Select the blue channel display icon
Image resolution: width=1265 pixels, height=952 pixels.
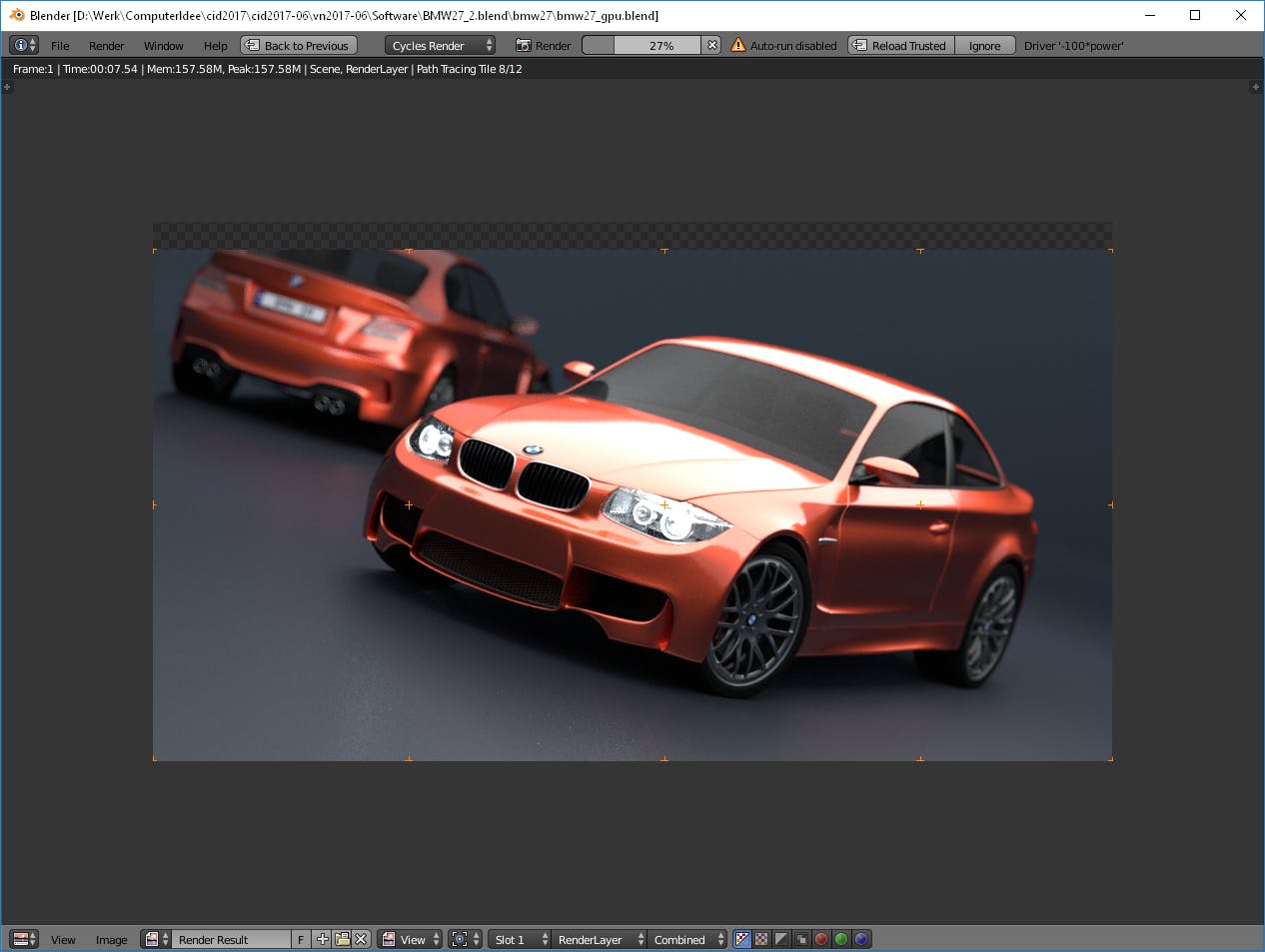pyautogui.click(x=860, y=939)
